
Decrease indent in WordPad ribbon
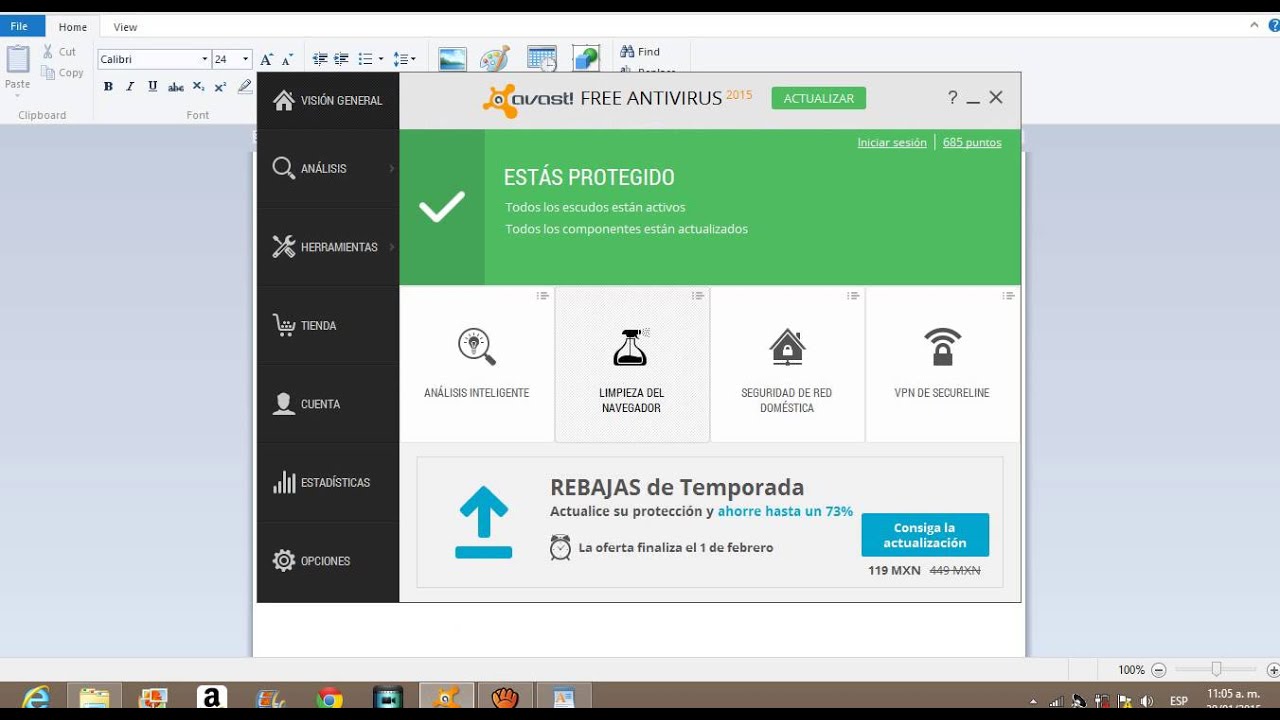[320, 59]
